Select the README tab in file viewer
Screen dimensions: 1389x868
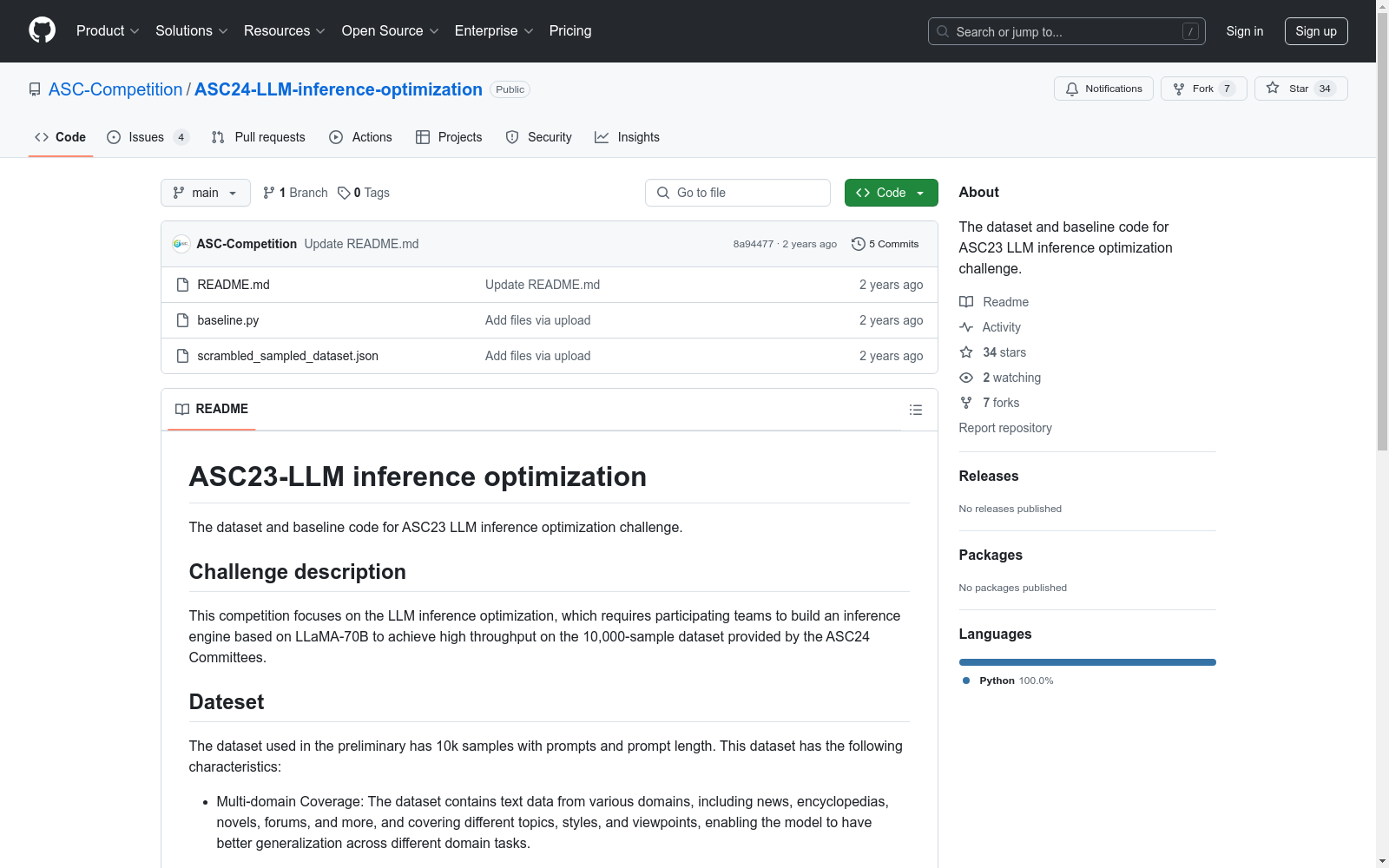pyautogui.click(x=212, y=409)
